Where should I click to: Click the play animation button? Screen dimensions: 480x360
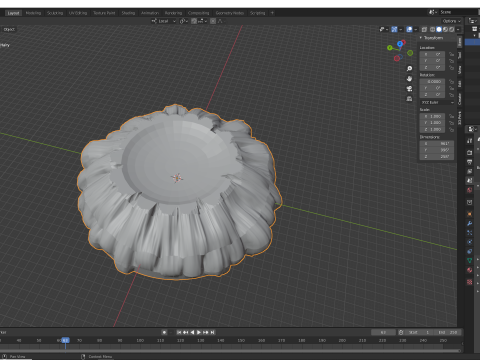click(x=199, y=332)
